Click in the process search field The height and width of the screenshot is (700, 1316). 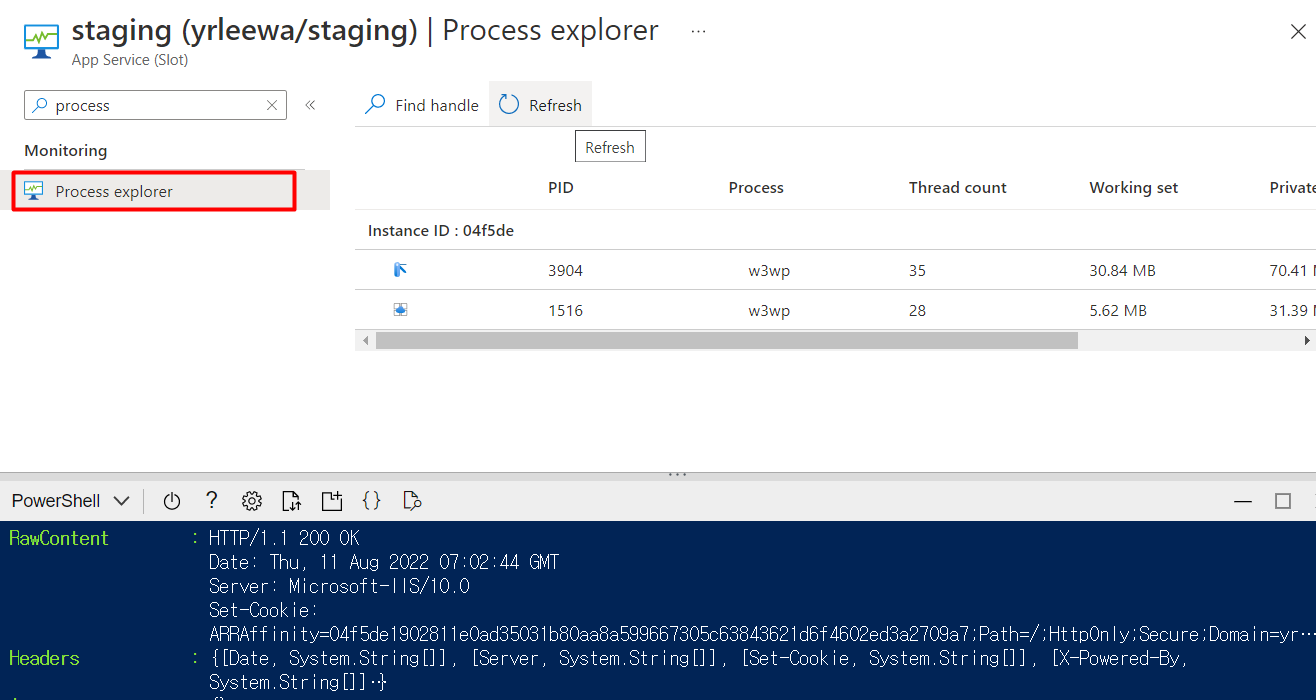(x=155, y=105)
